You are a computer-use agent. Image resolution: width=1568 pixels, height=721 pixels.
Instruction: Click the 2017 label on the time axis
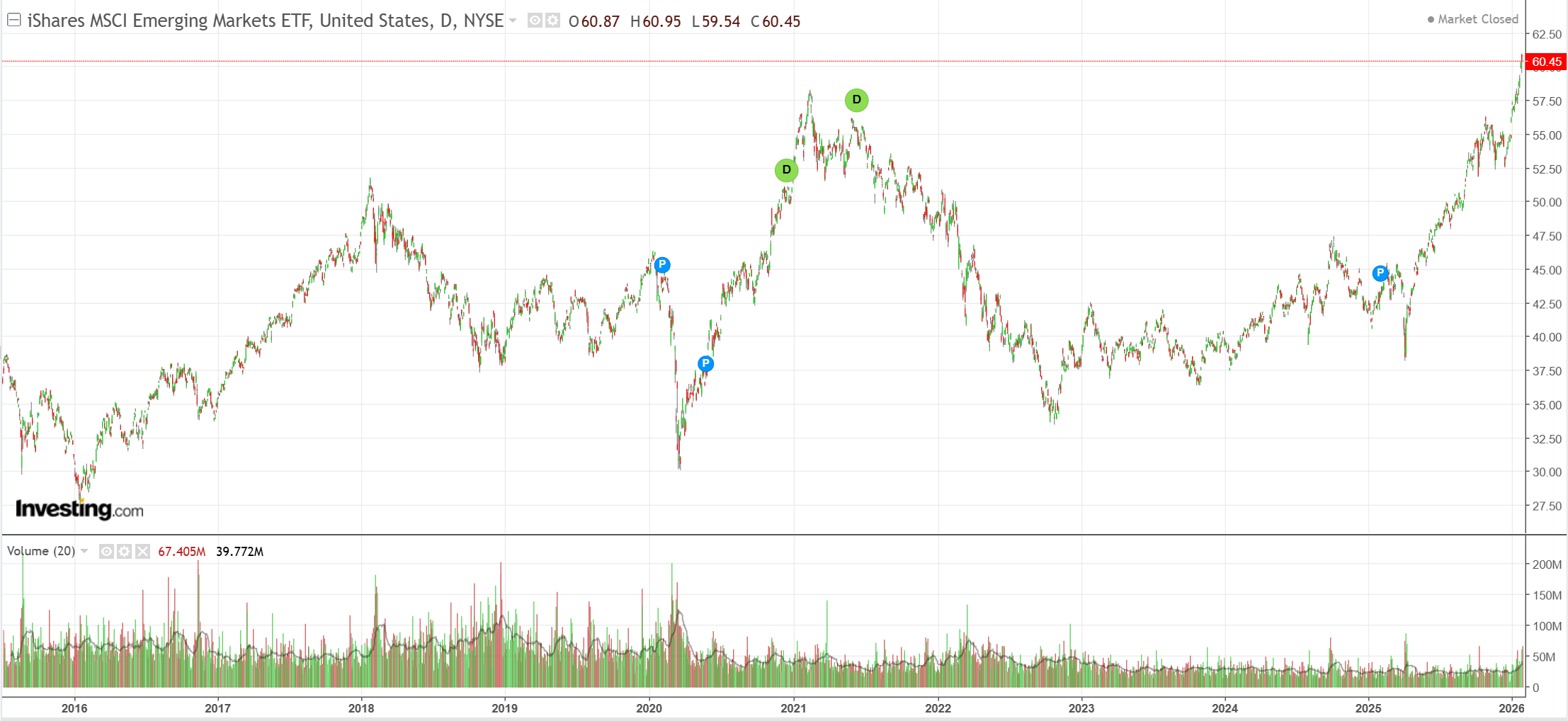[x=217, y=708]
